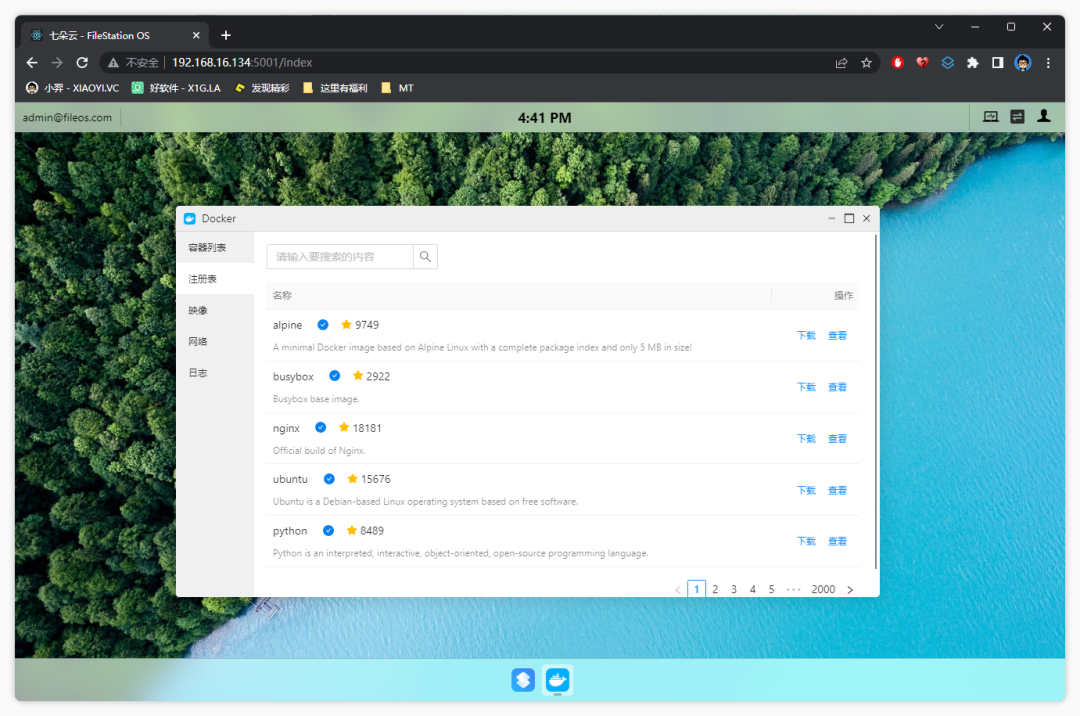
Task: Go to previous registry page arrow
Action: point(678,589)
